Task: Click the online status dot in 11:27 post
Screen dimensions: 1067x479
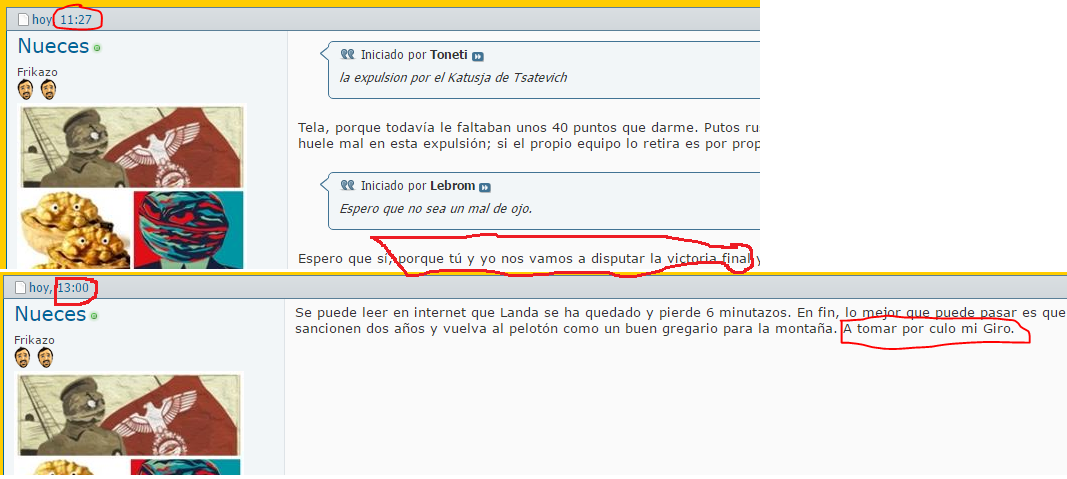Action: tap(97, 48)
